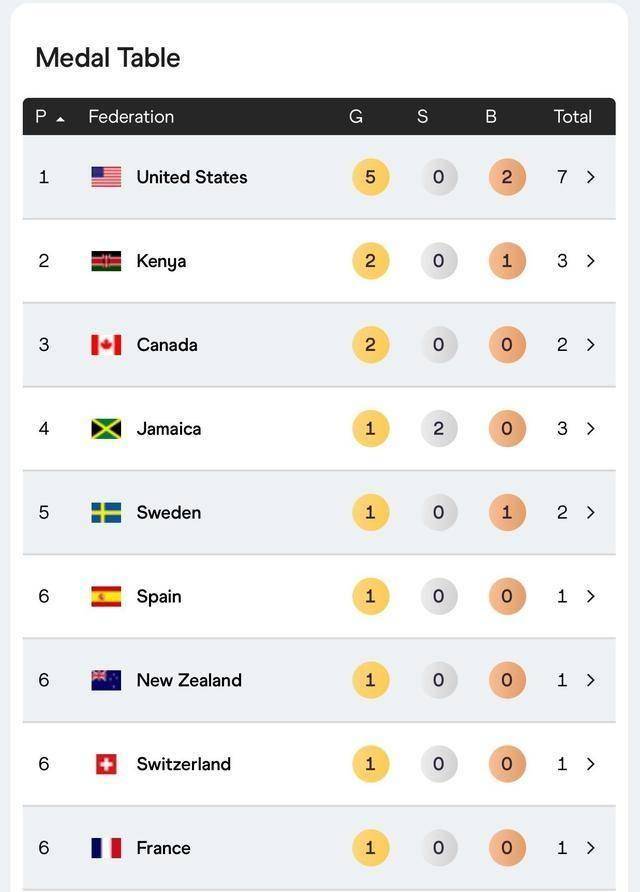Click the United States flag icon
The image size is (640, 892).
[x=106, y=177]
